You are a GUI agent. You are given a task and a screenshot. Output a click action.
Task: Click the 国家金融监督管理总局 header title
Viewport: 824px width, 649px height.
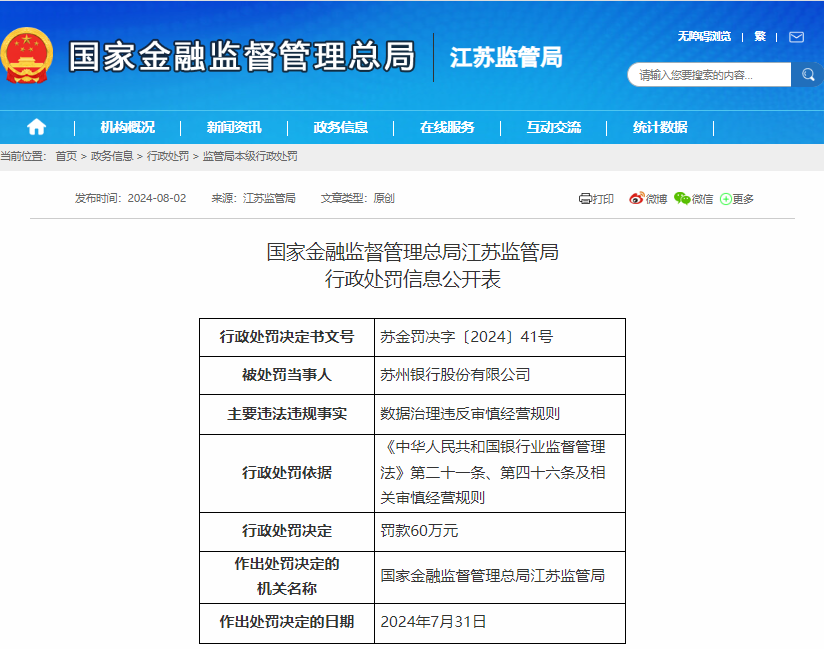click(x=242, y=56)
